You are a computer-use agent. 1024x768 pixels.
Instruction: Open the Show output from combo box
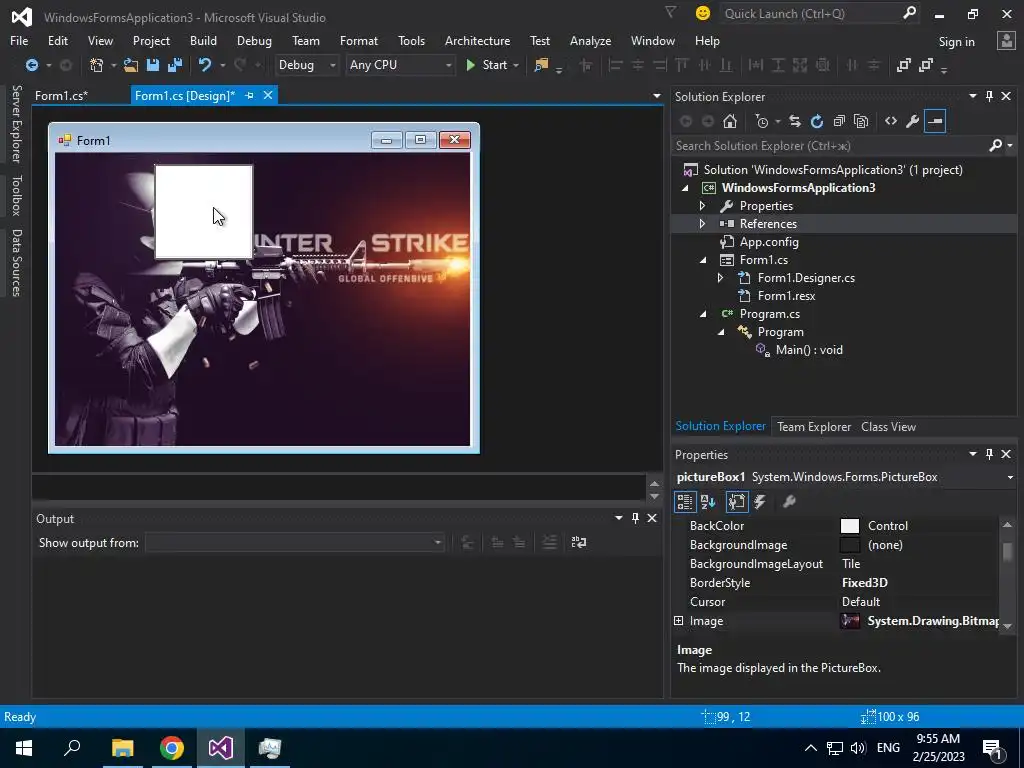(x=295, y=542)
